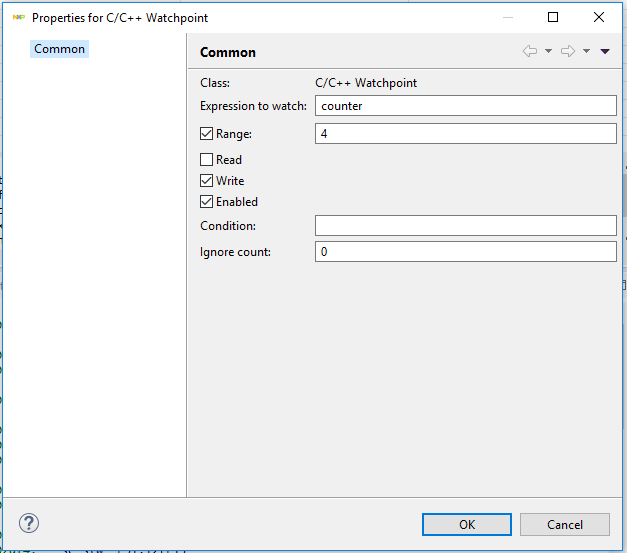The image size is (627, 553).
Task: Close the Properties dialog window
Action: coord(599,17)
